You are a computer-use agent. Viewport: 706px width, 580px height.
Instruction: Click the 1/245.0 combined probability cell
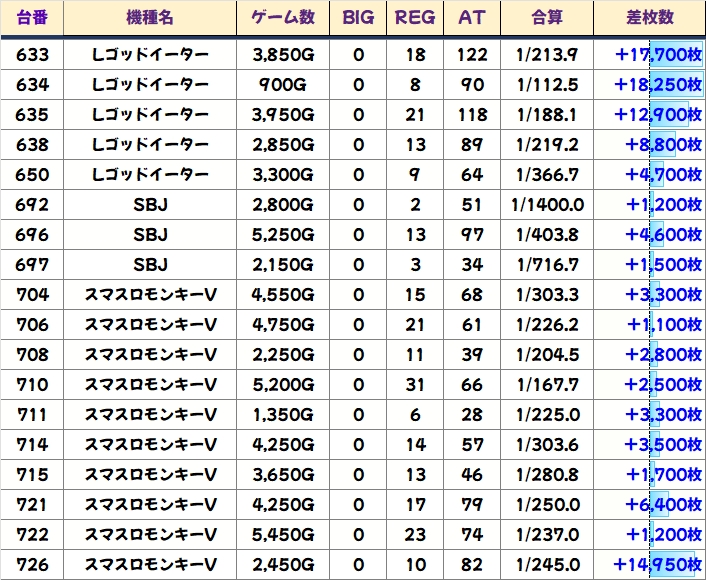(x=547, y=565)
